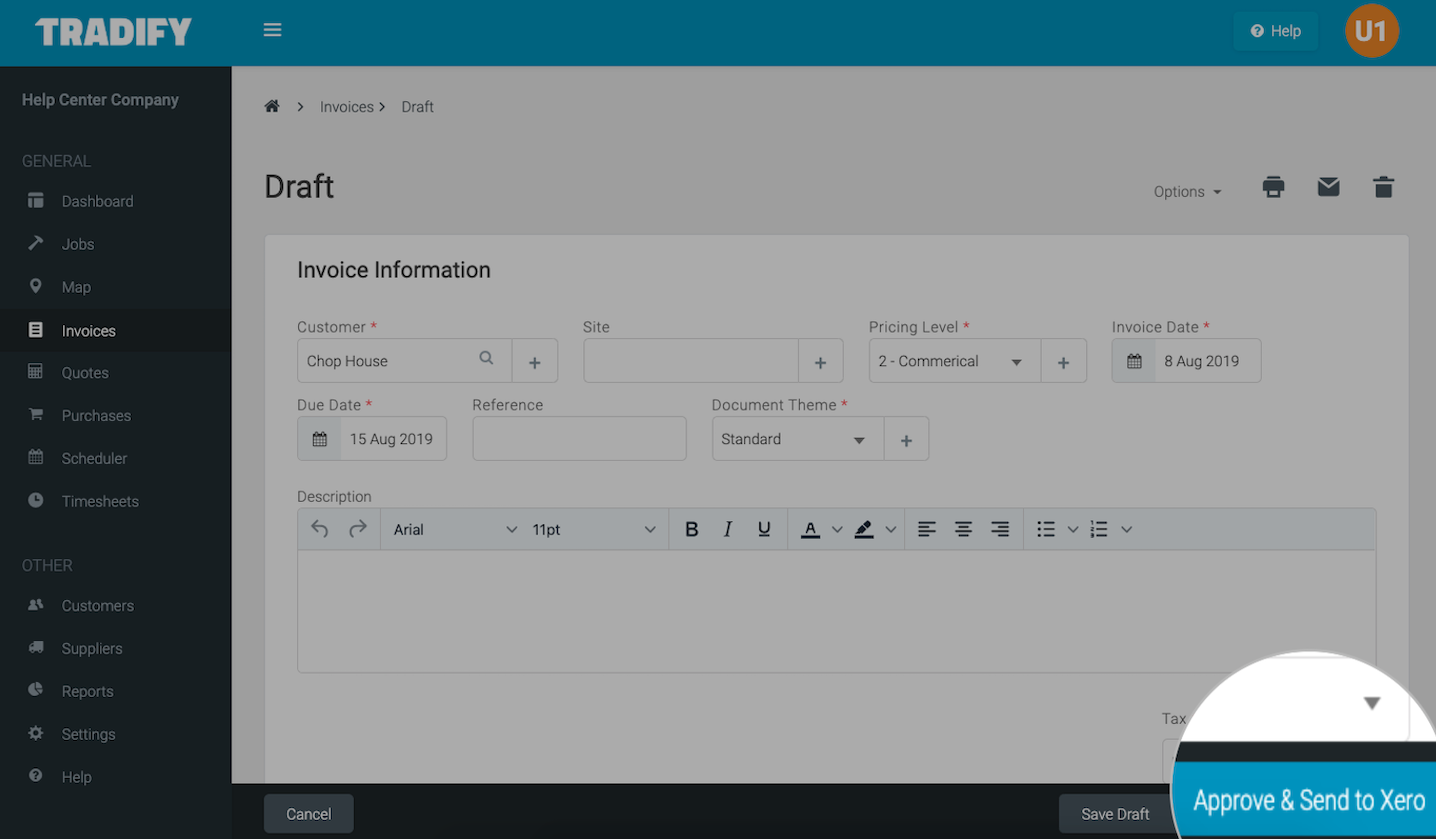Expand highlight color options arrow
The height and width of the screenshot is (839, 1436).
[x=890, y=529]
